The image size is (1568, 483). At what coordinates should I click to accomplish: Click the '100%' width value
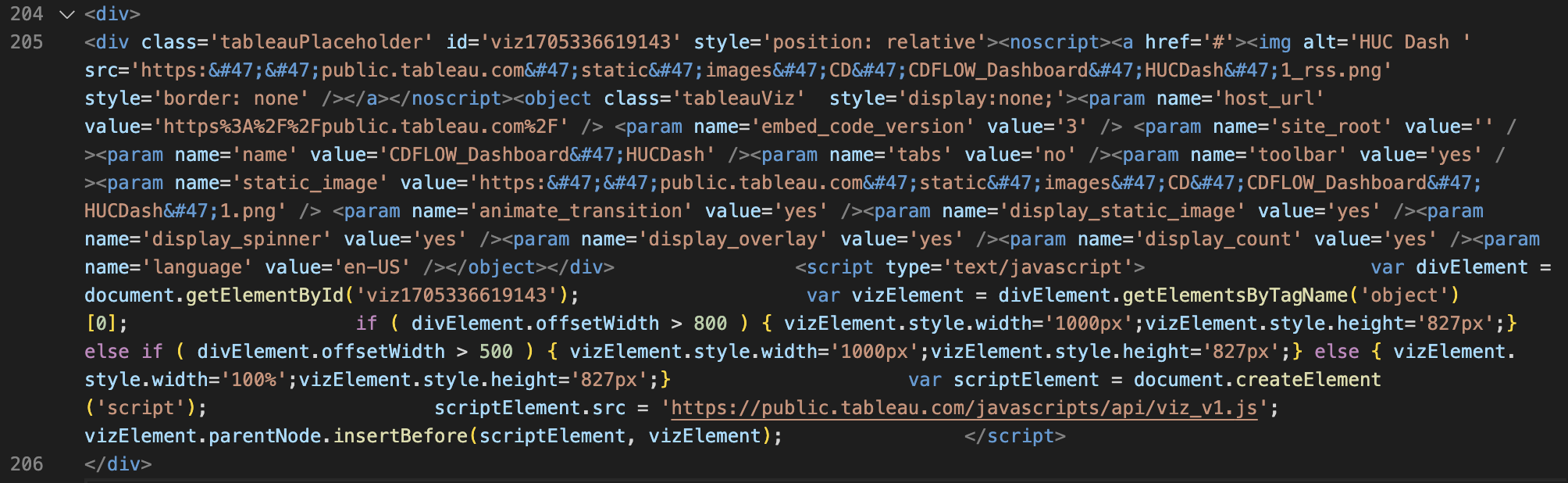click(x=254, y=380)
